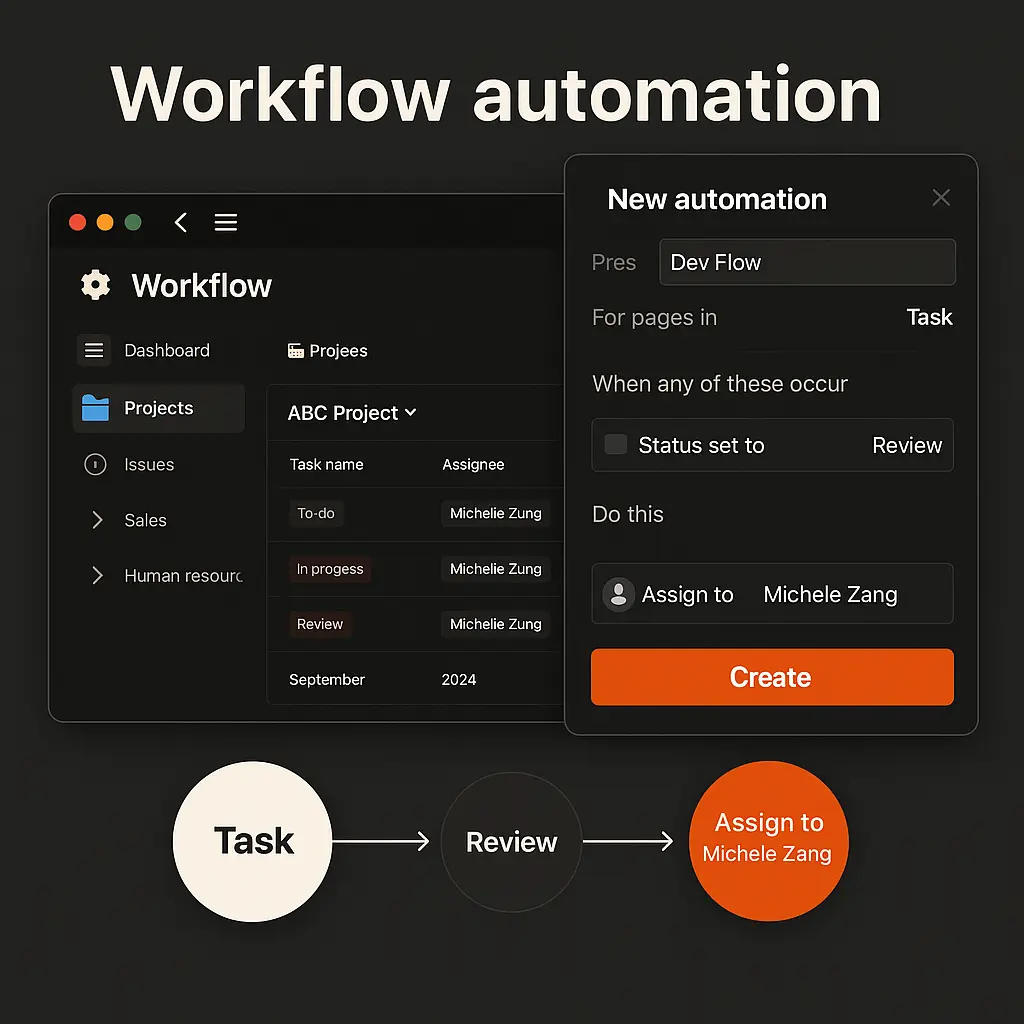Change the Michele Zang assignee selection
Image resolution: width=1024 pixels, height=1024 pixels.
830,594
